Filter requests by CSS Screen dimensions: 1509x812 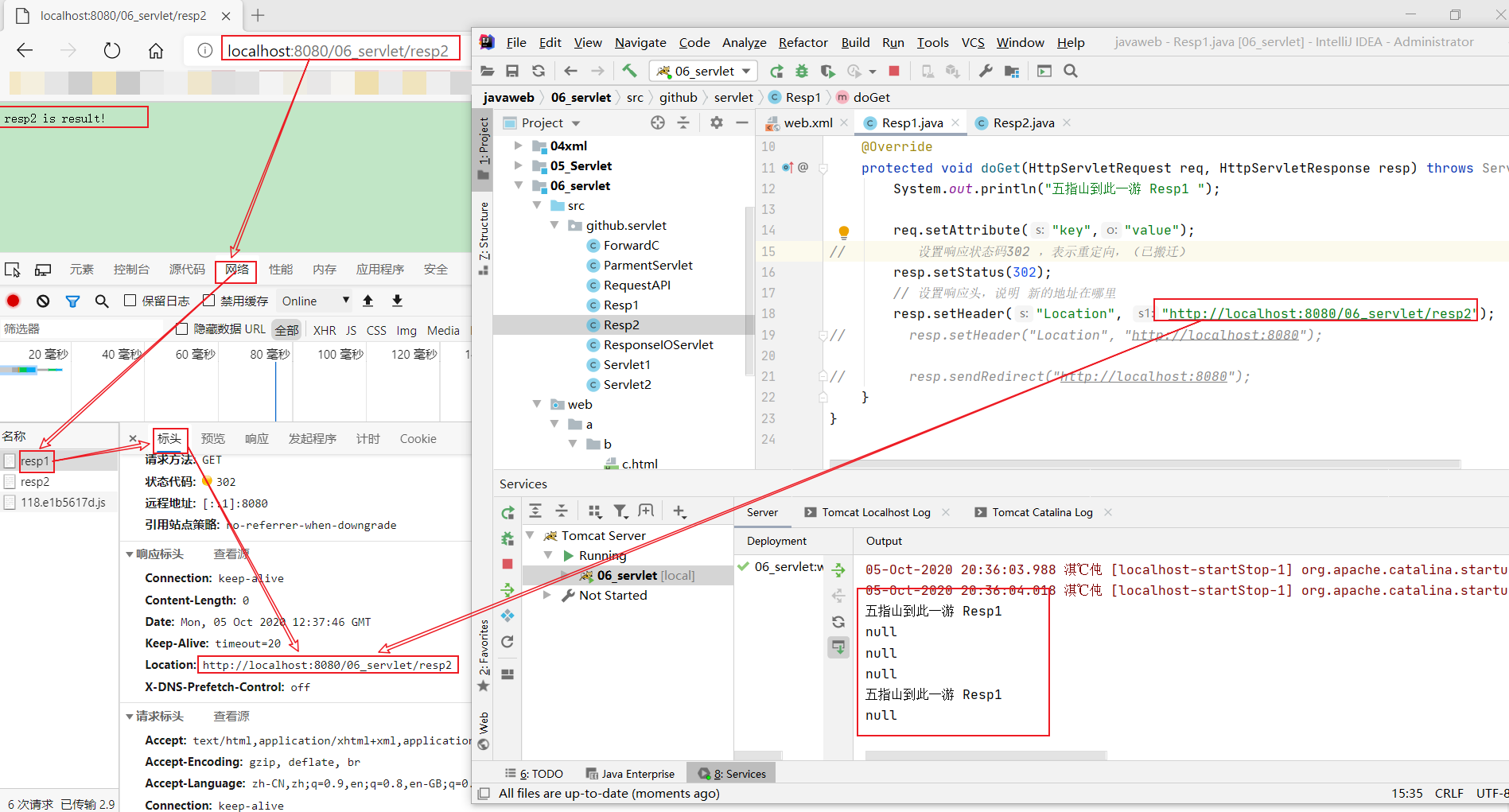(x=376, y=330)
